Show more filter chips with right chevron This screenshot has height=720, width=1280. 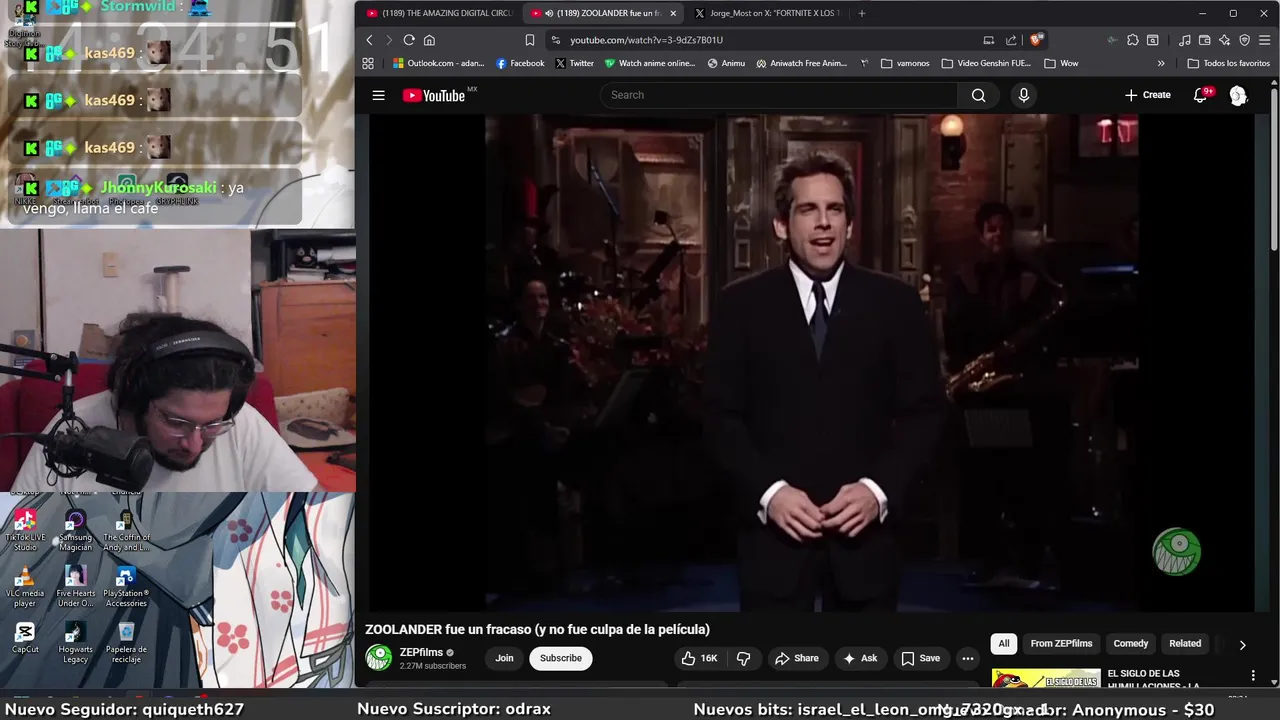(x=1242, y=645)
